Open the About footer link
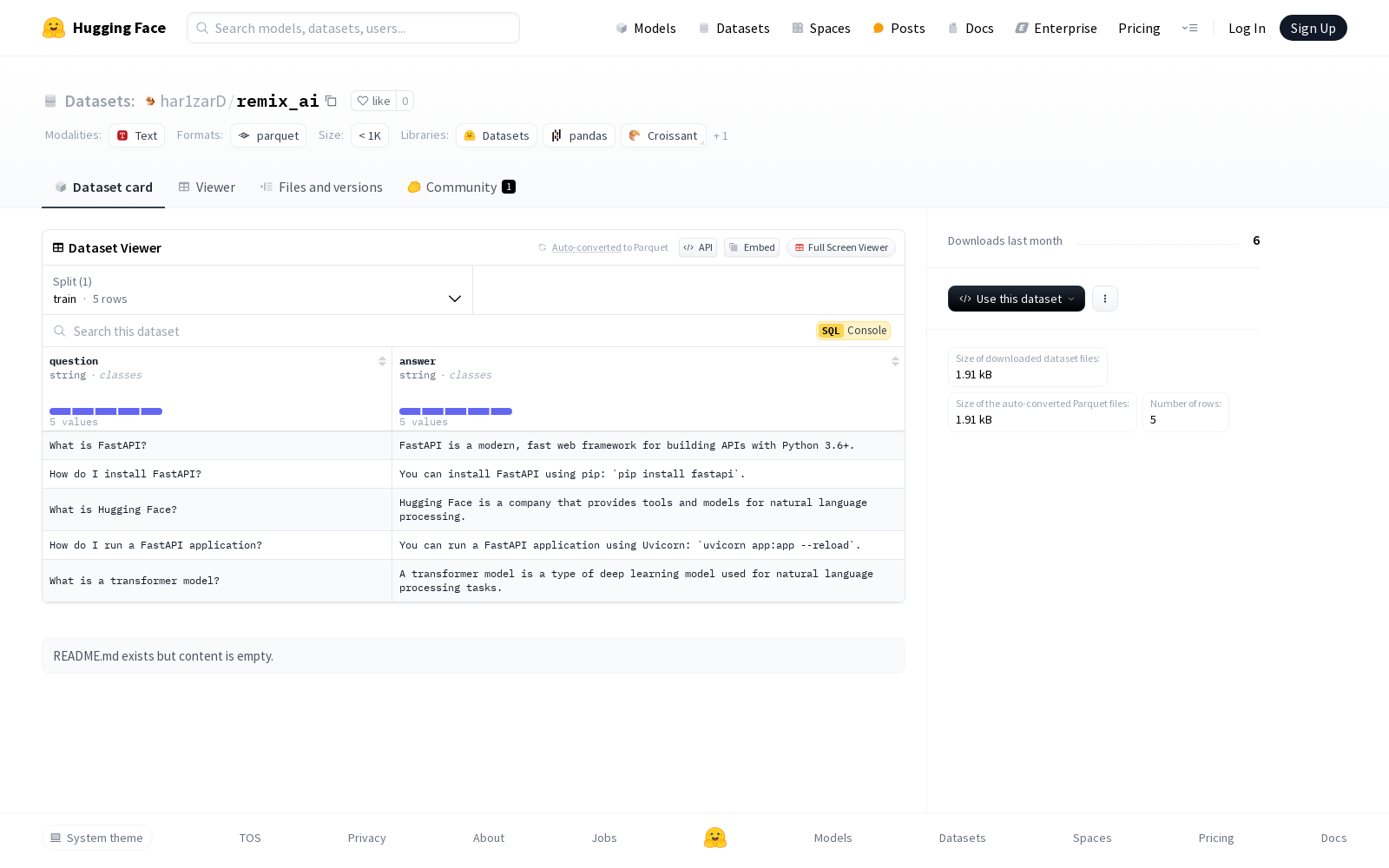1389x868 pixels. pos(489,838)
